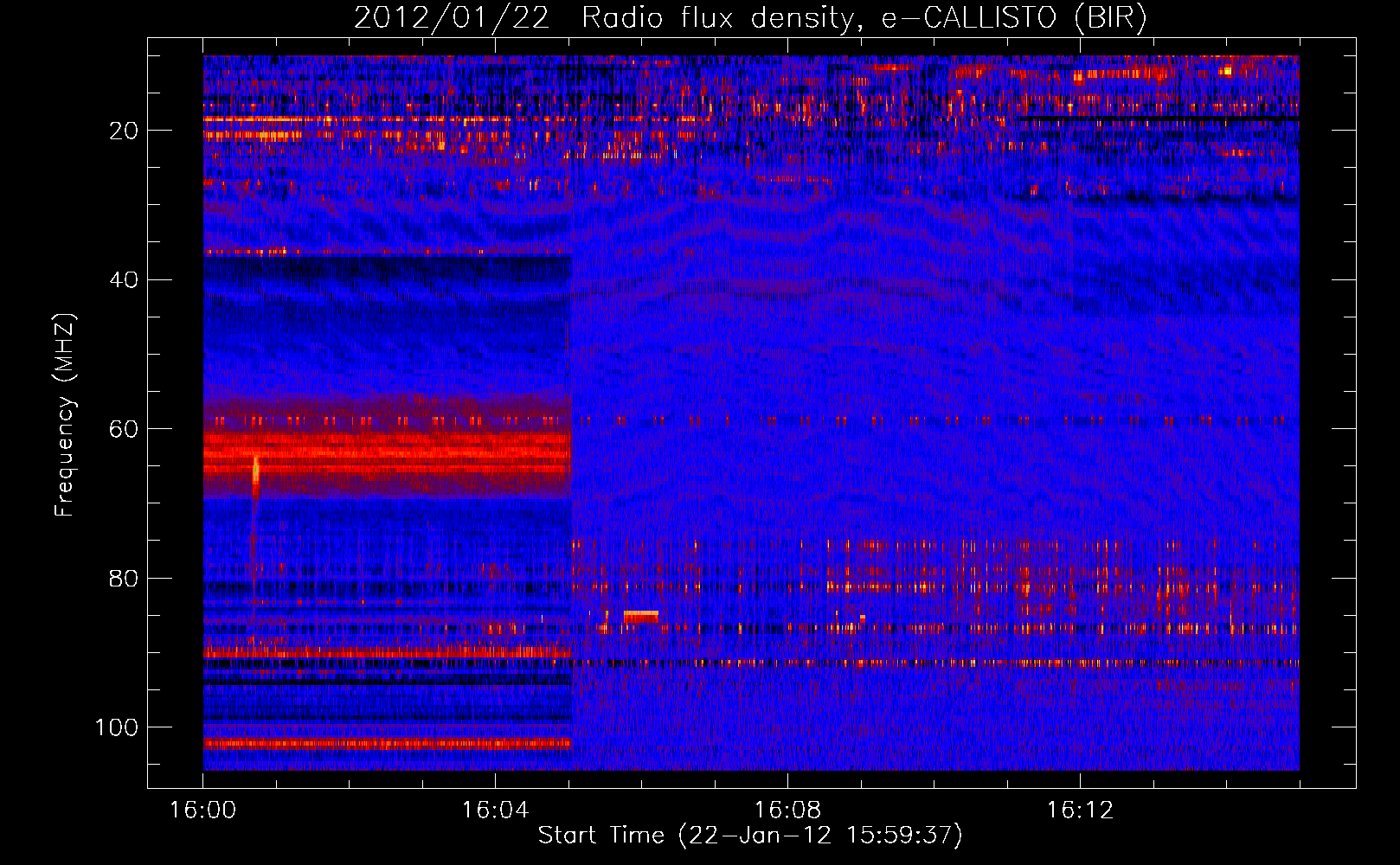Click the 100 MHz frequency tick label
This screenshot has width=1400, height=865.
pos(117,727)
